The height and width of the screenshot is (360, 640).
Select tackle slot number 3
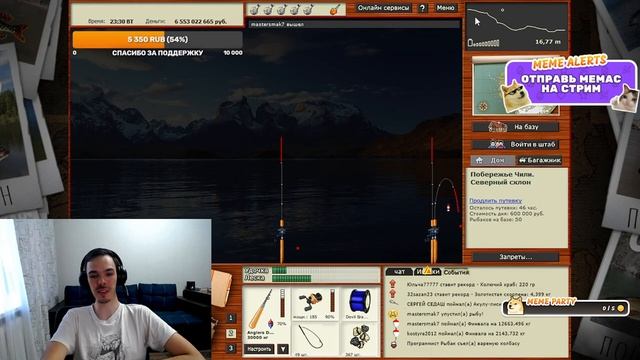pyautogui.click(x=231, y=348)
